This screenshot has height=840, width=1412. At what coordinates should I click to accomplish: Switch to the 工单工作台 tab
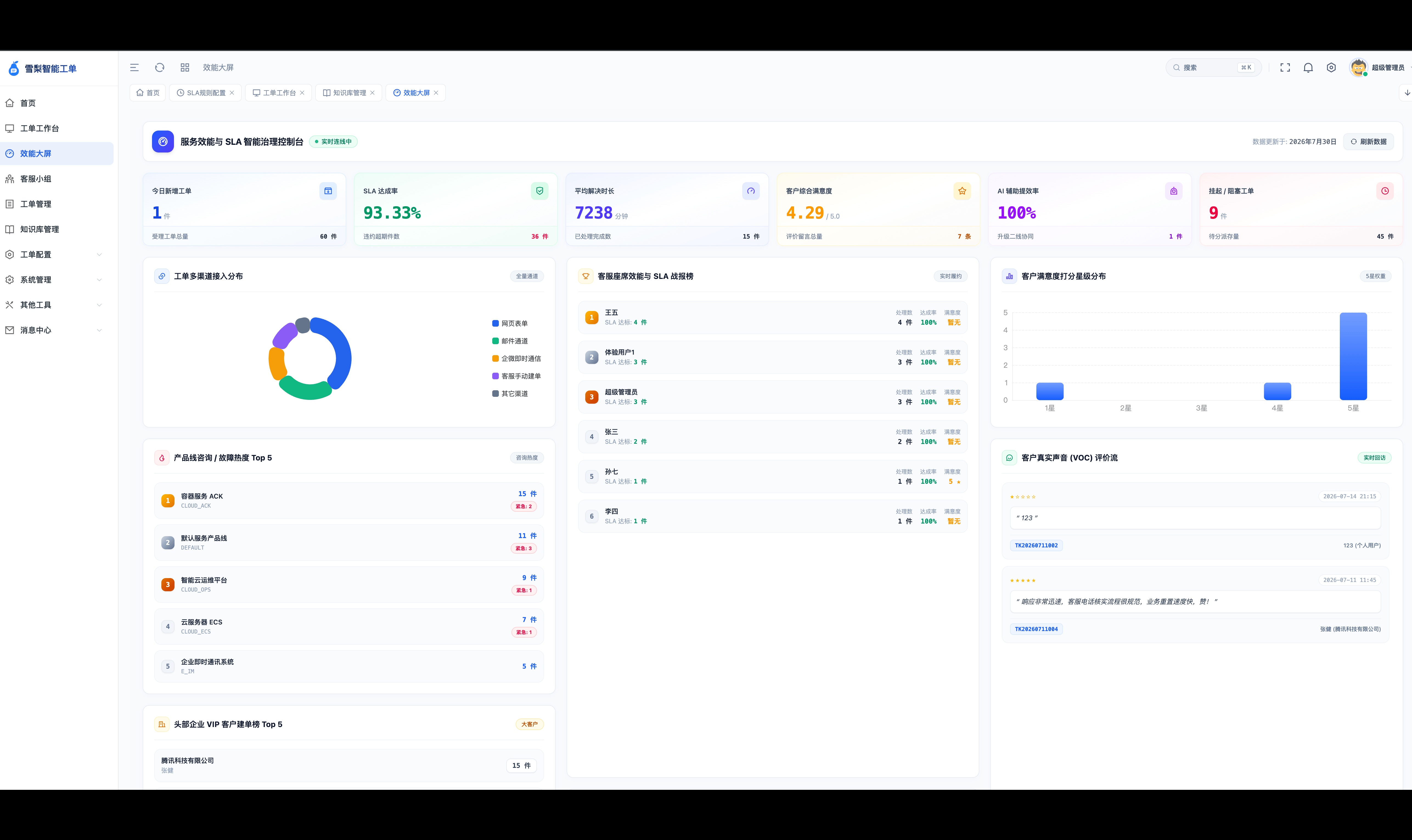point(279,93)
